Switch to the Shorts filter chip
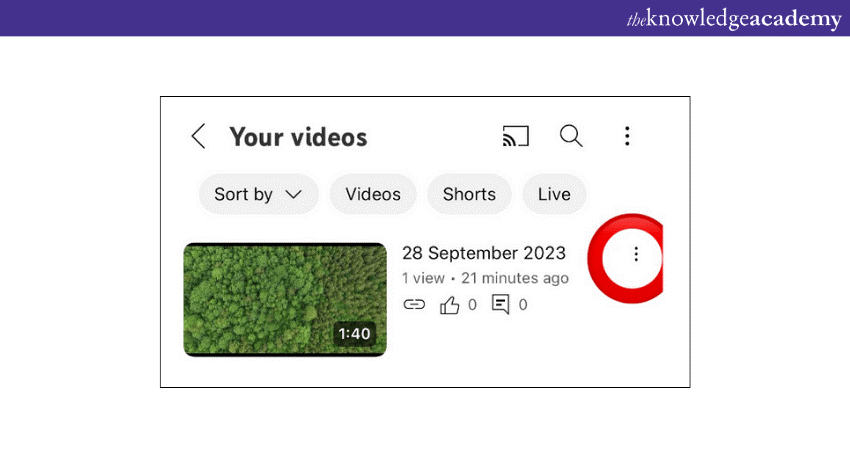 click(x=469, y=194)
